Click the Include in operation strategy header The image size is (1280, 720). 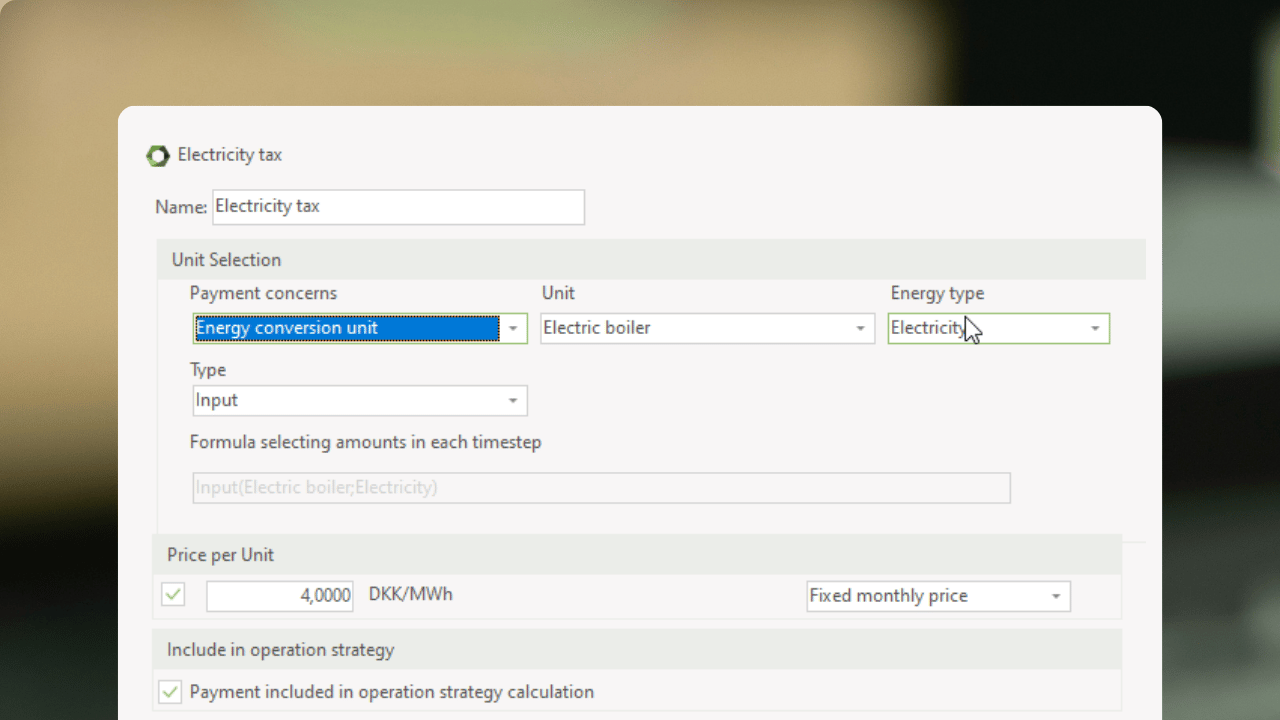(280, 650)
